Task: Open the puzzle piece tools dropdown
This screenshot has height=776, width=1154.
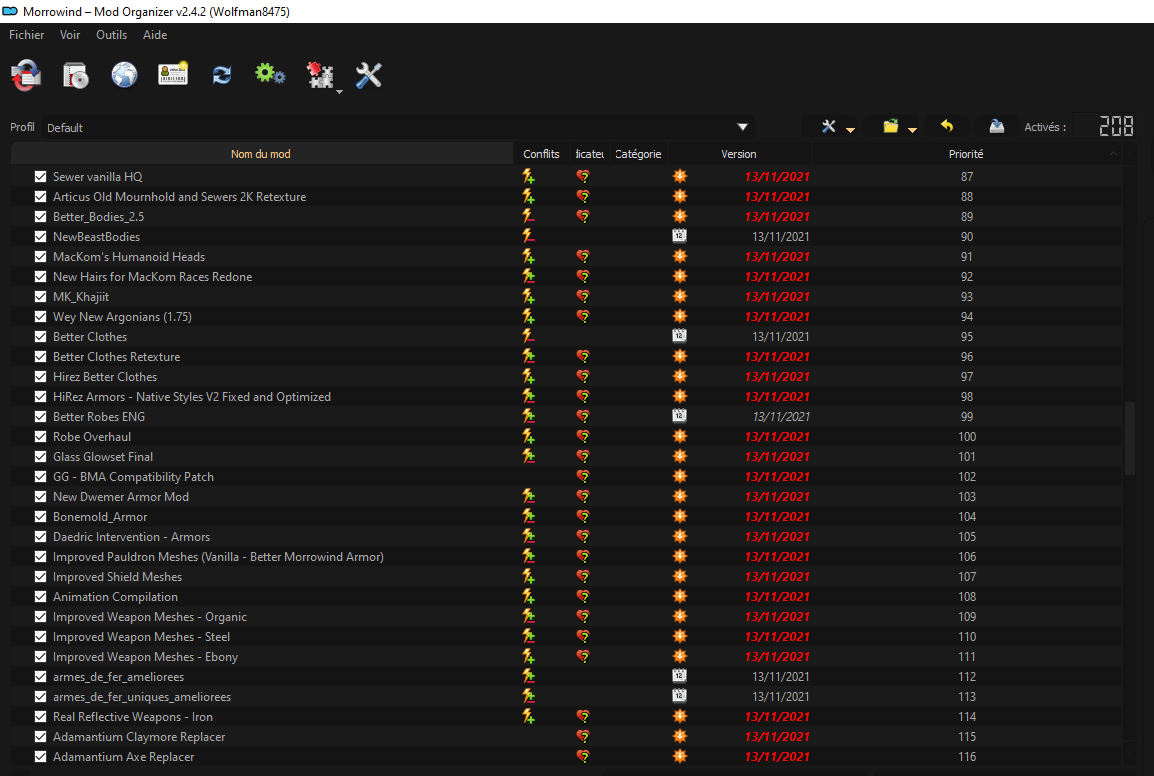Action: coord(323,77)
